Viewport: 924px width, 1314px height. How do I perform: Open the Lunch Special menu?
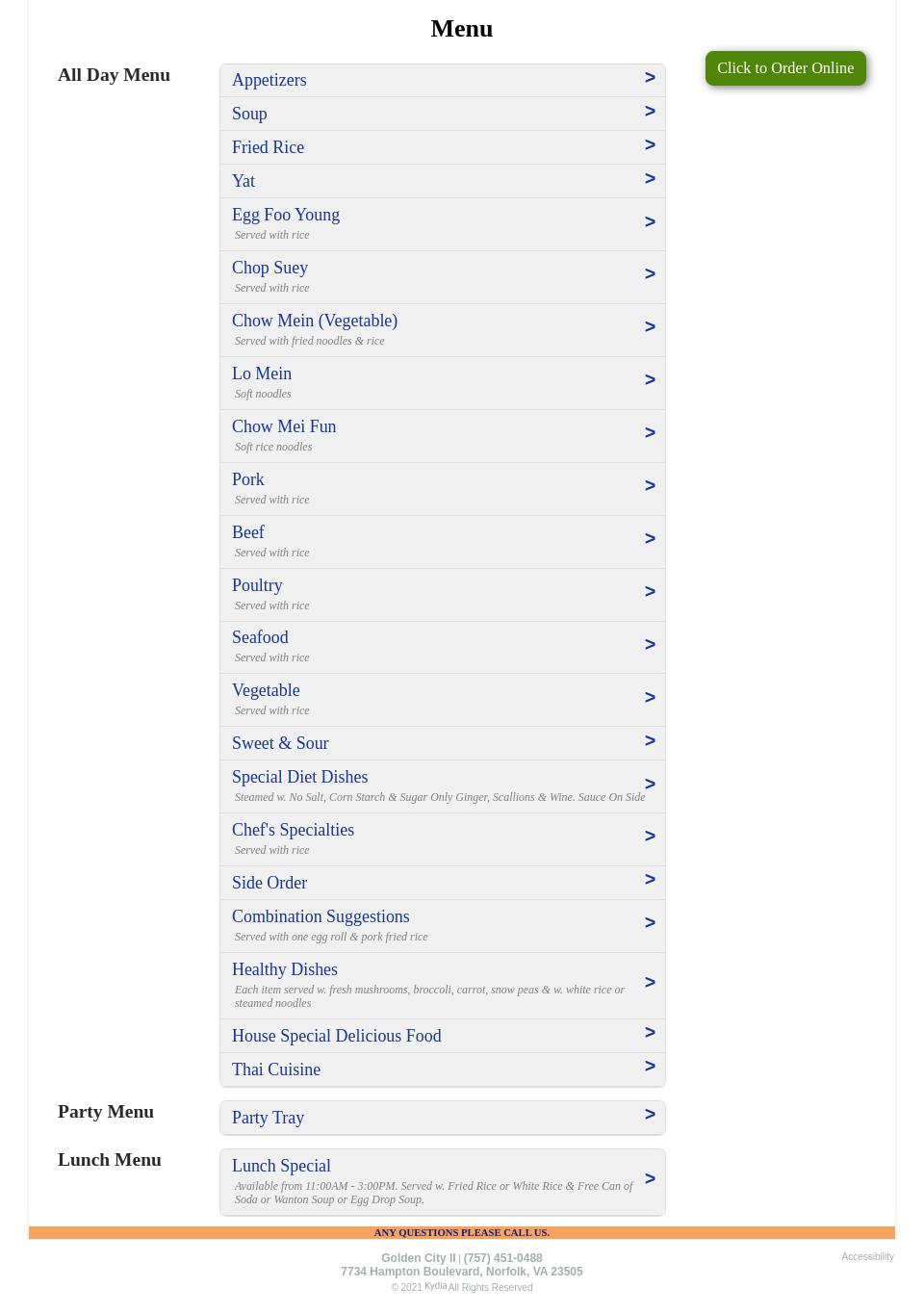click(281, 1166)
